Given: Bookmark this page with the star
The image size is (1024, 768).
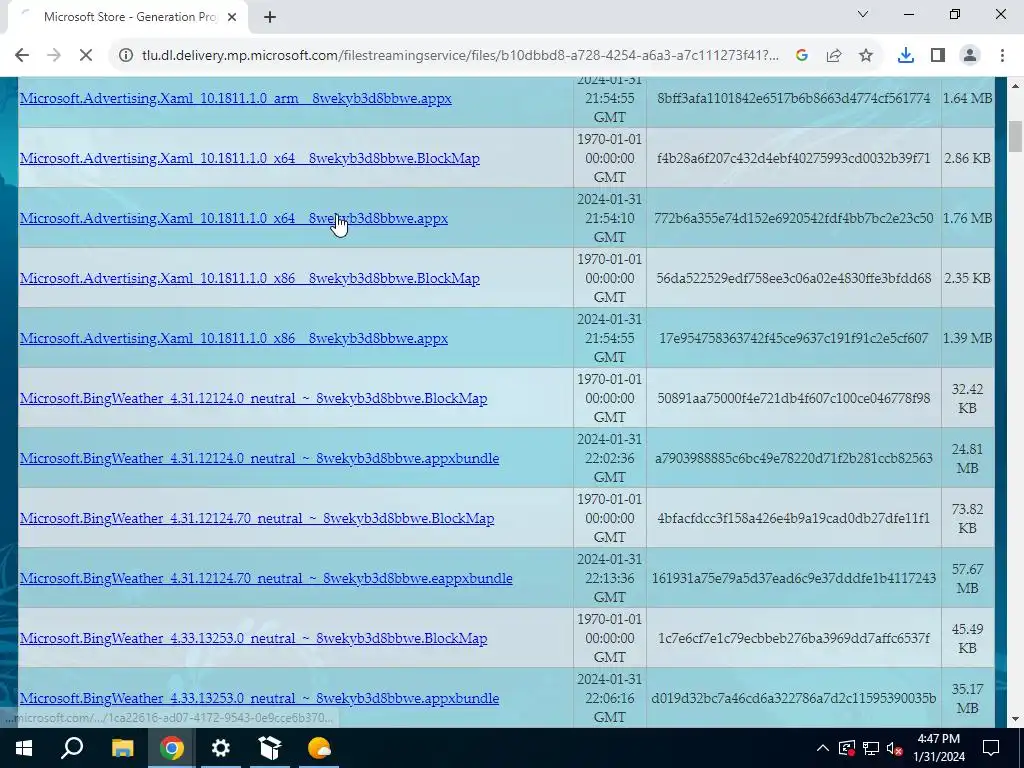Looking at the screenshot, I should tap(866, 56).
